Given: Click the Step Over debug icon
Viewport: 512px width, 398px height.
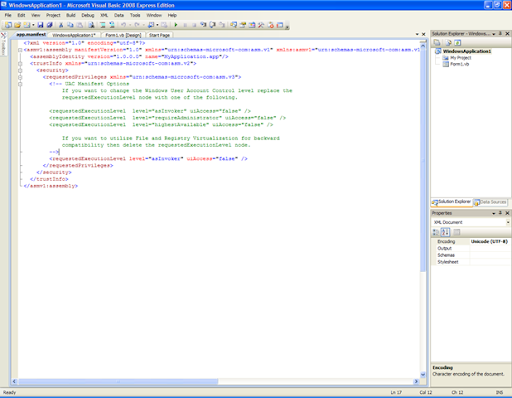Looking at the screenshot, I should coord(212,25).
